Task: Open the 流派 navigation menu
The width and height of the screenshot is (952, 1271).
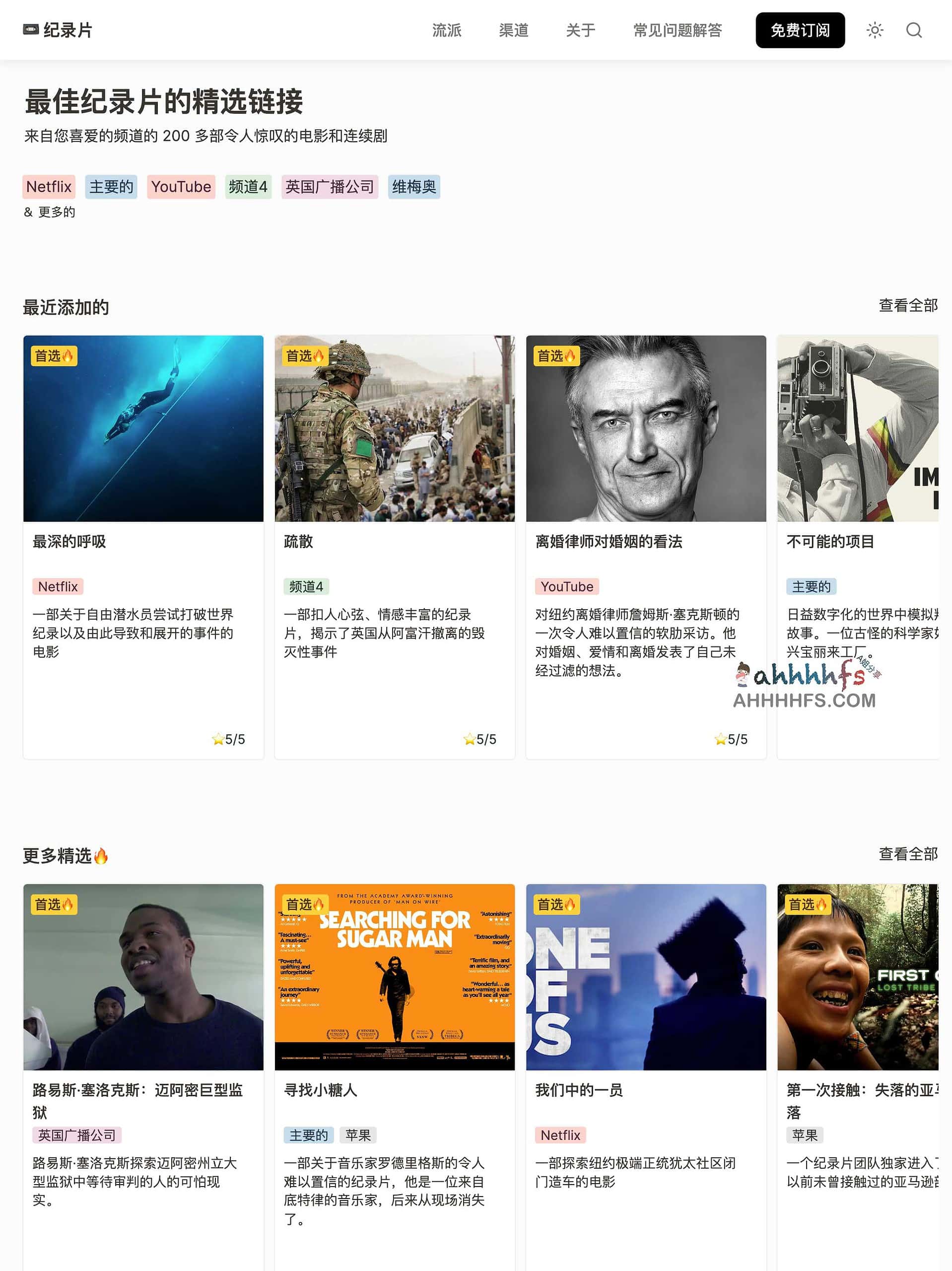Action: click(446, 30)
